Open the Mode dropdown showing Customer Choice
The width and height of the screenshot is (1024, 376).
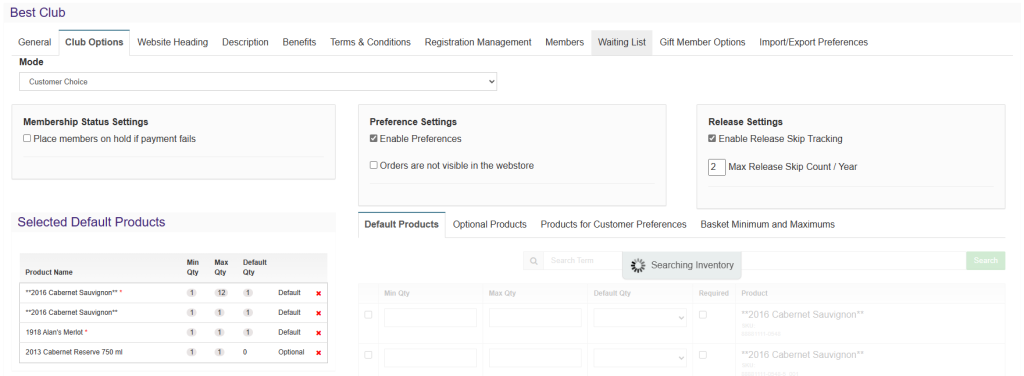(x=258, y=82)
